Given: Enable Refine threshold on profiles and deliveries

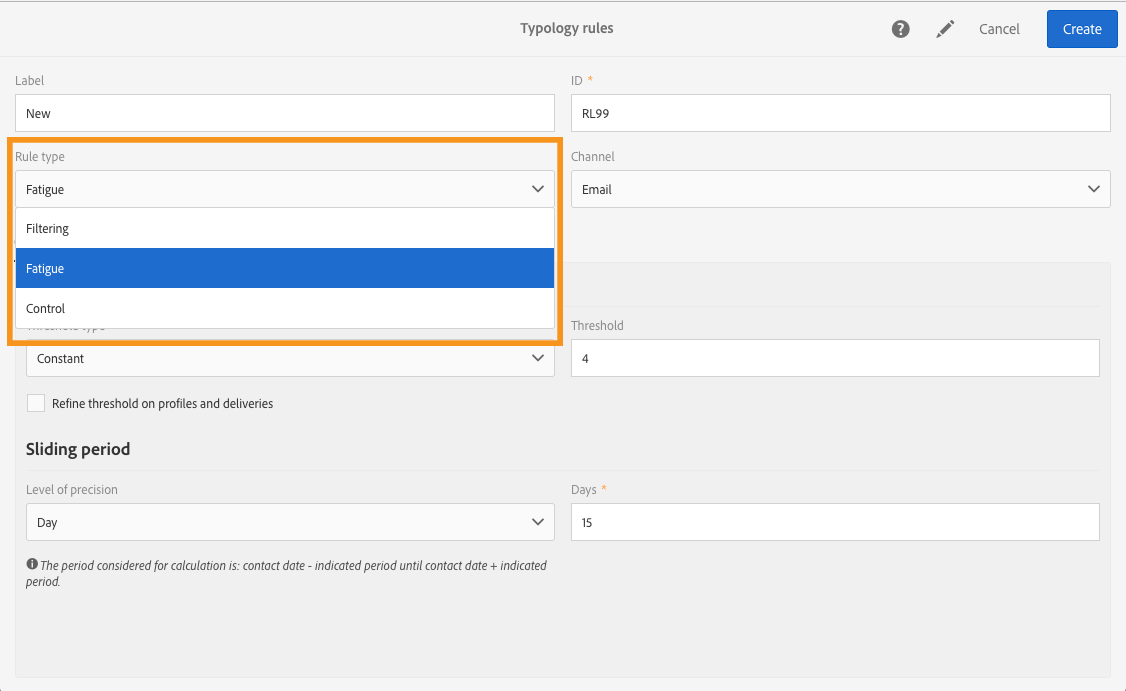Looking at the screenshot, I should (x=36, y=403).
